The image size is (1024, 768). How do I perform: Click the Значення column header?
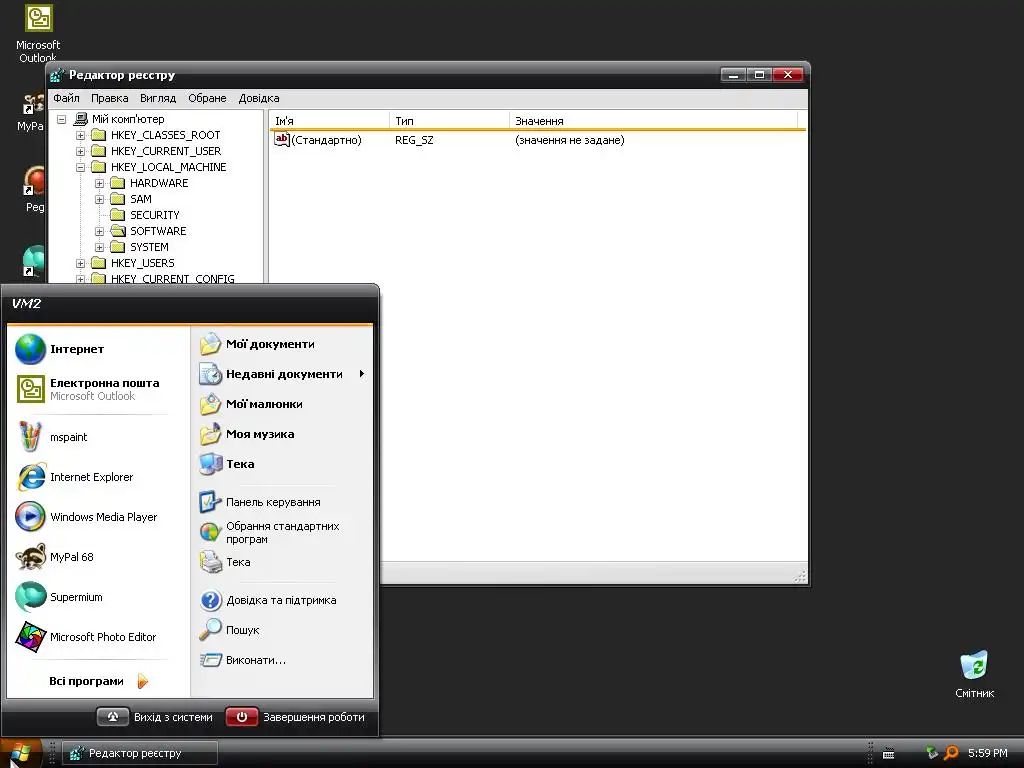click(x=653, y=121)
